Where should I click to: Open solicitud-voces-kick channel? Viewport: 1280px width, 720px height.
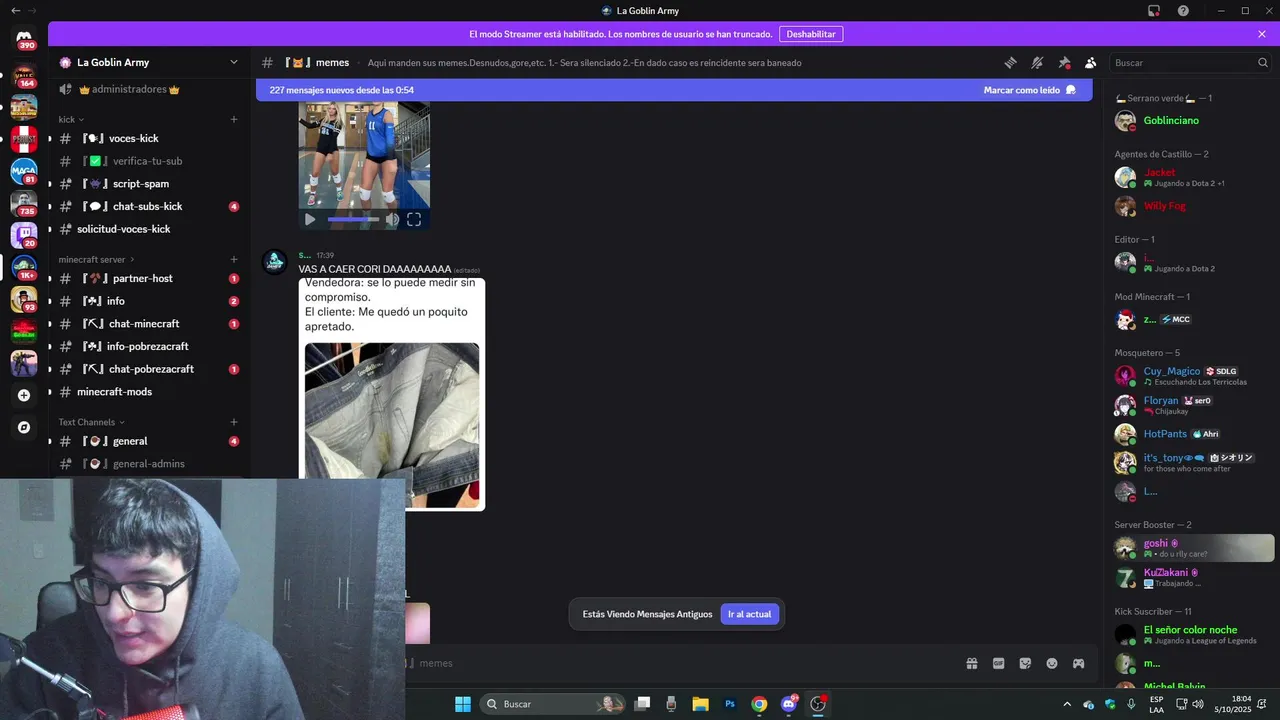150,229
